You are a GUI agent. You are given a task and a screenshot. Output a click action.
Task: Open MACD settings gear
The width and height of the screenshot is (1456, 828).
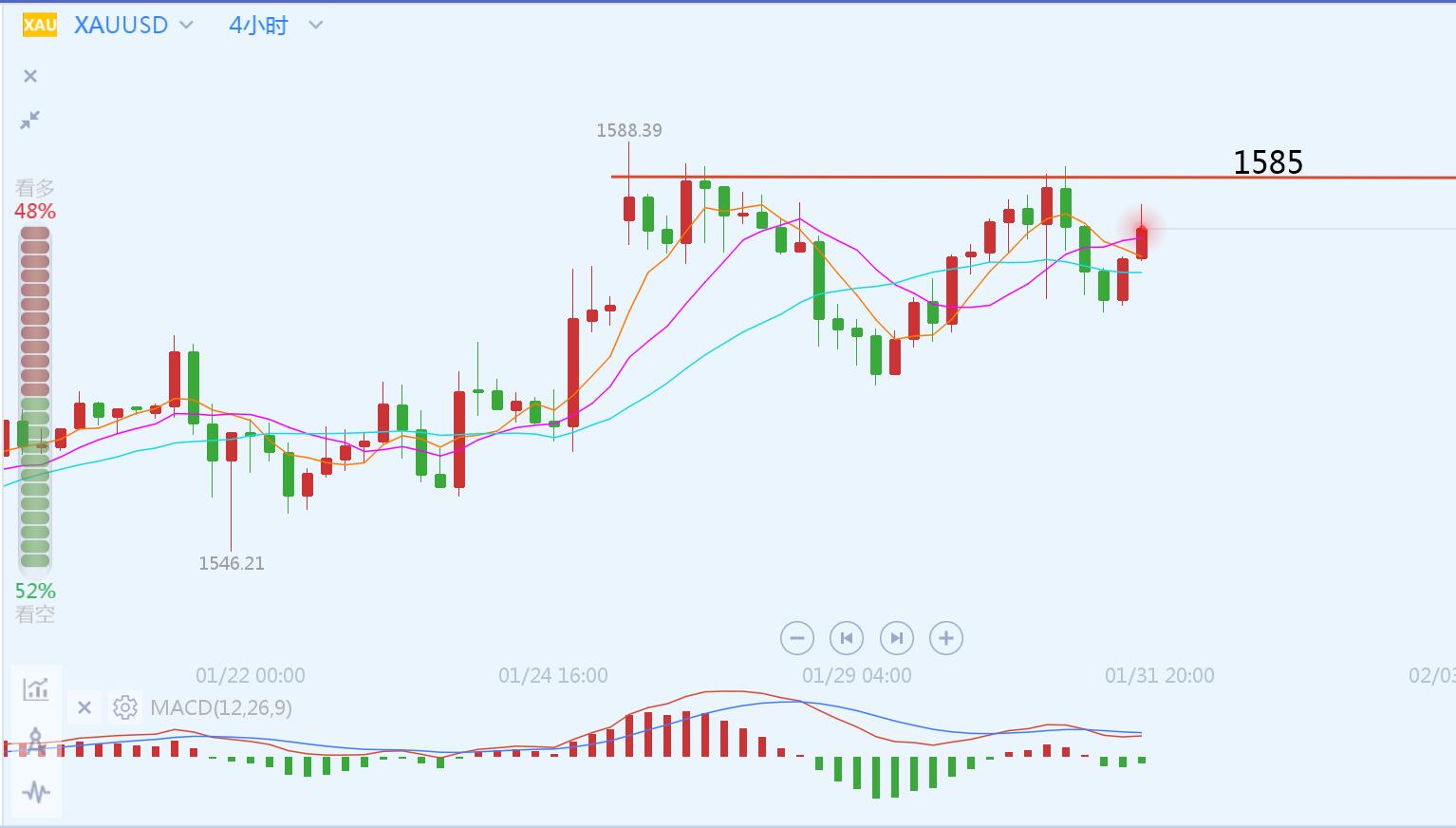[124, 707]
